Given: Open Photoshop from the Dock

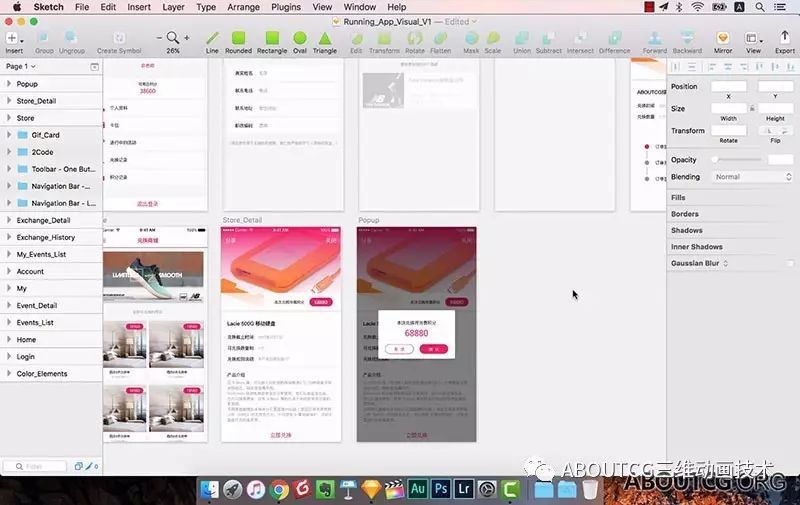Looking at the screenshot, I should [x=441, y=489].
